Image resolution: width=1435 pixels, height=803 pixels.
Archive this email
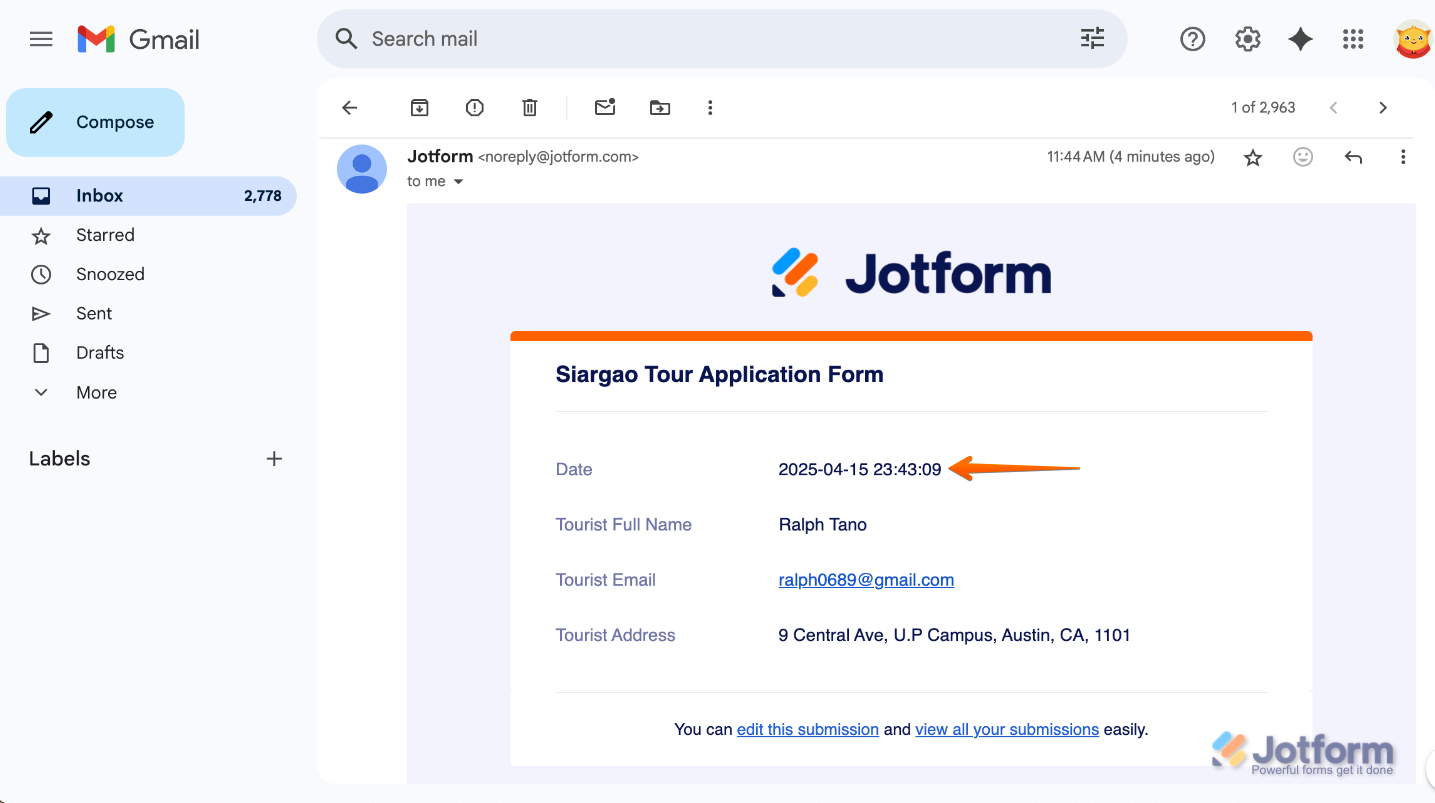tap(420, 108)
